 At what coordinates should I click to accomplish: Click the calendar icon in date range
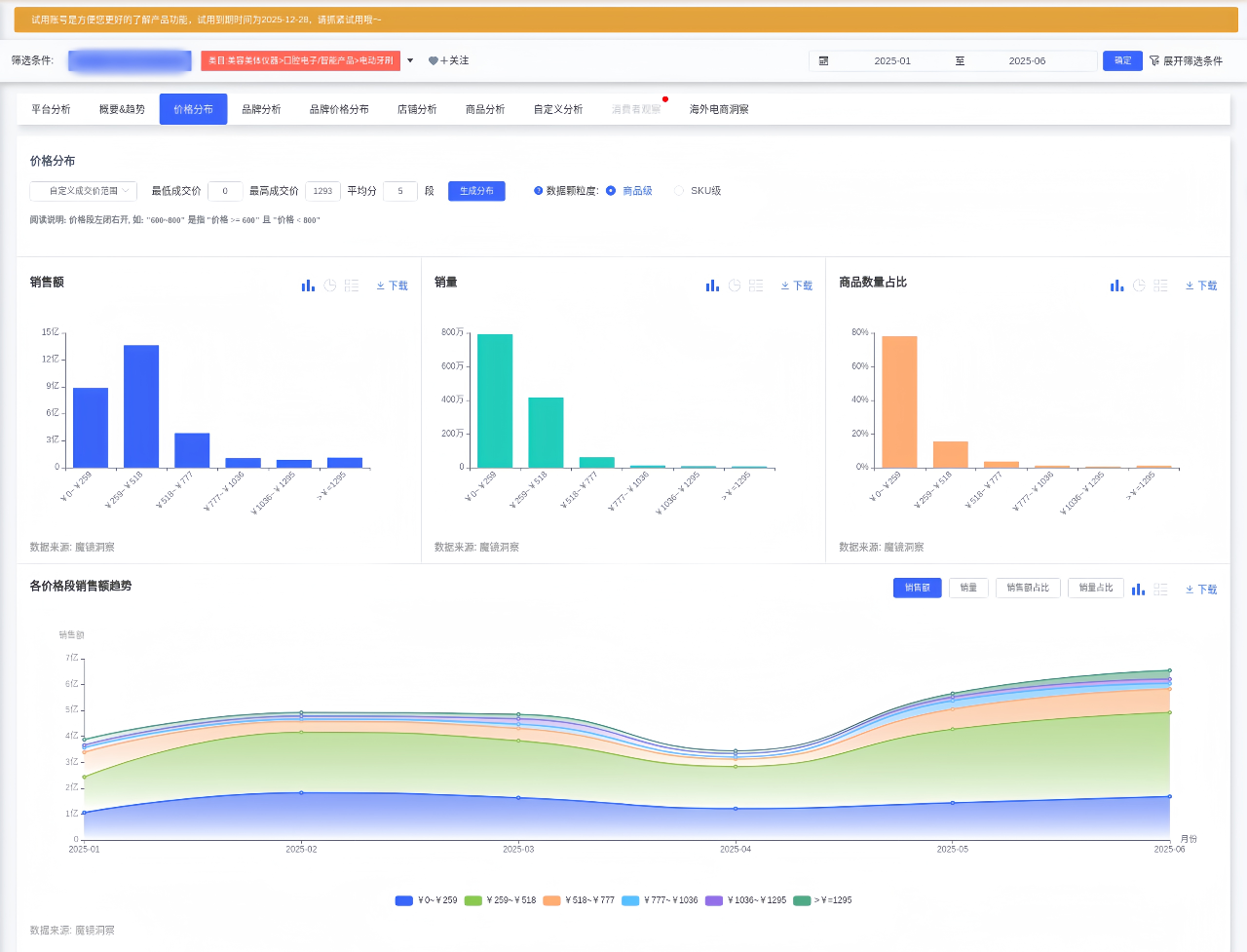(x=823, y=60)
